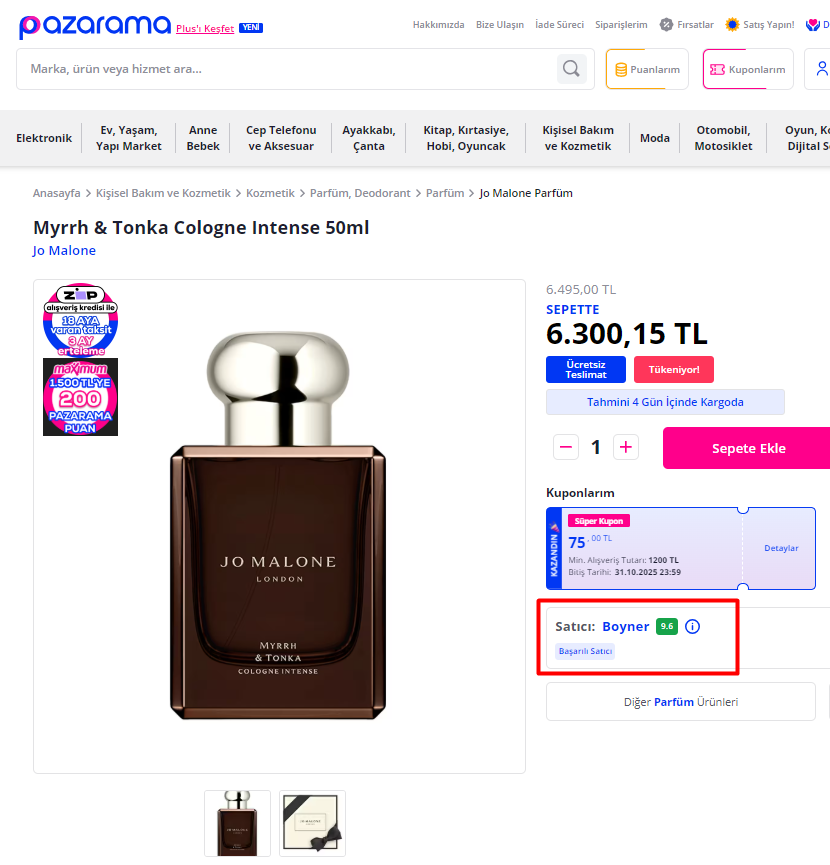Click Sepete Ekle button
The height and width of the screenshot is (865, 830).
(x=748, y=448)
